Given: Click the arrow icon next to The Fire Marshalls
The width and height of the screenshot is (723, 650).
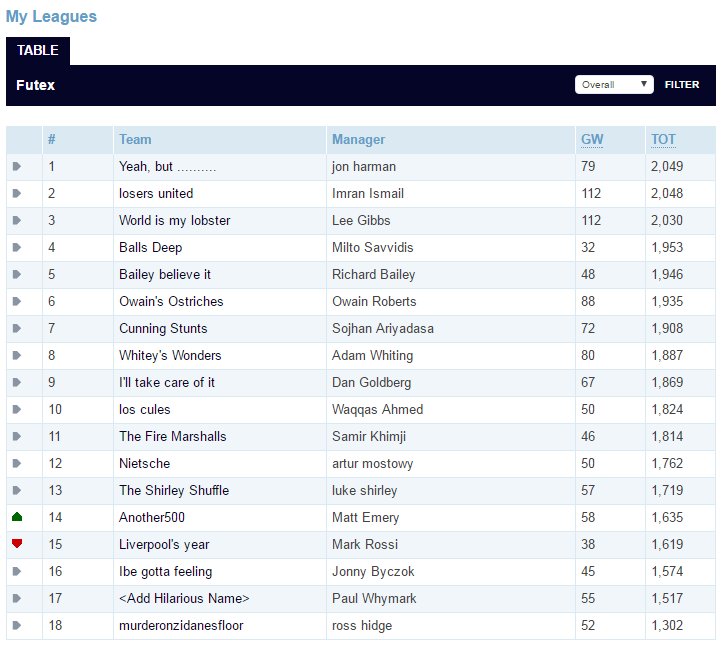Looking at the screenshot, I should (x=17, y=436).
